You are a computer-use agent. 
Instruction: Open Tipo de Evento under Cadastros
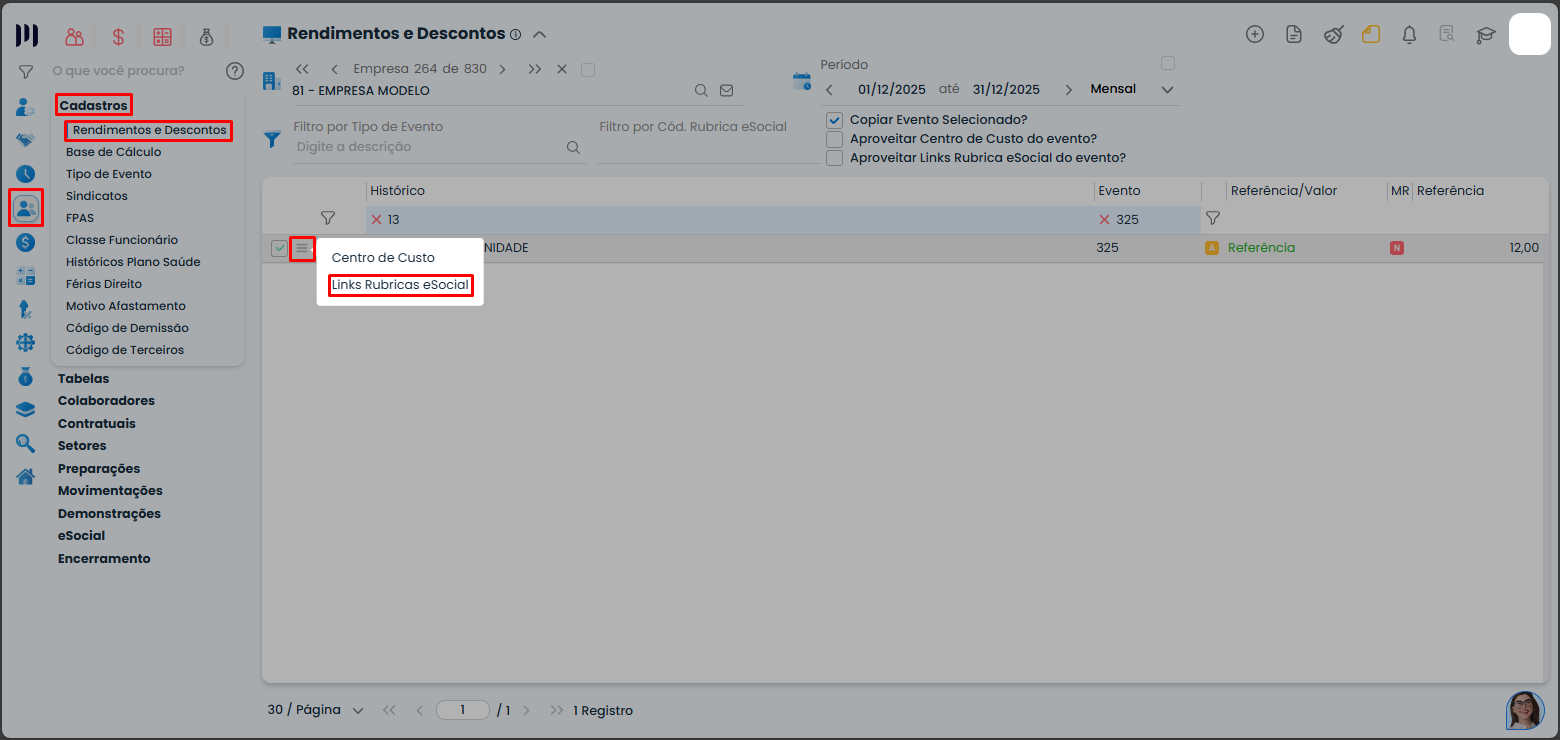pyautogui.click(x=109, y=174)
